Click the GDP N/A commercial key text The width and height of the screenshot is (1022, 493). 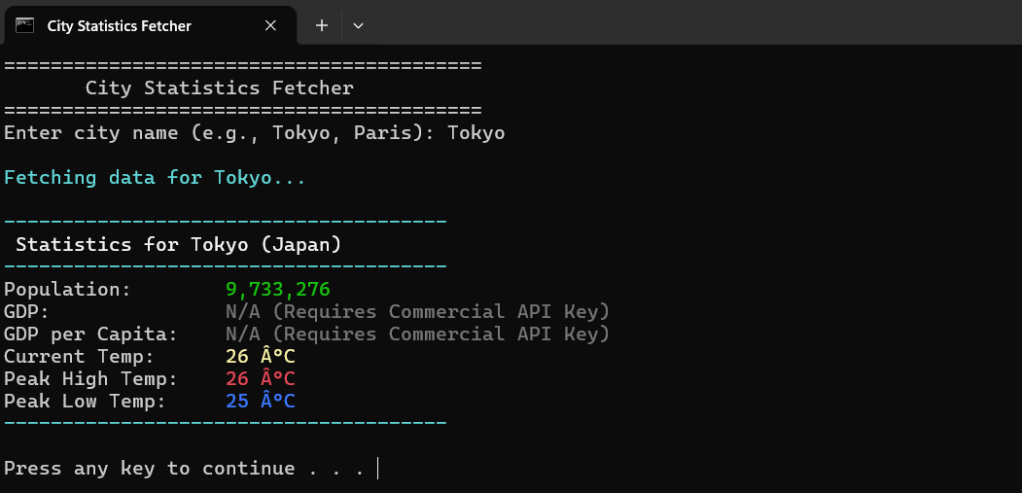pos(417,312)
